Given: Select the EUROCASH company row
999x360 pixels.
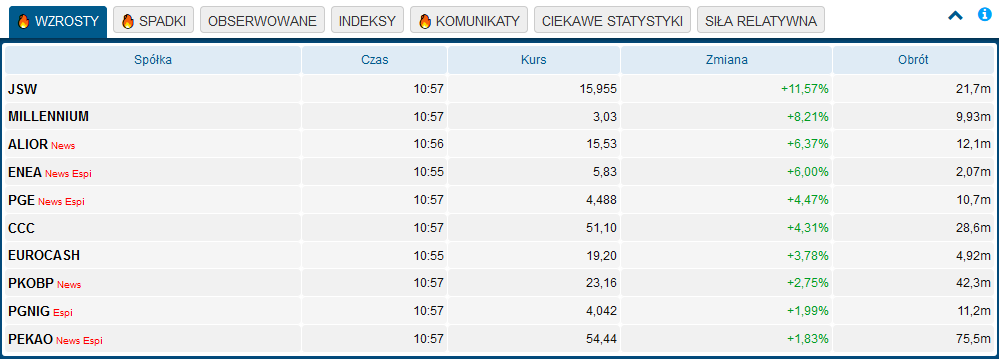Looking at the screenshot, I should coord(500,256).
